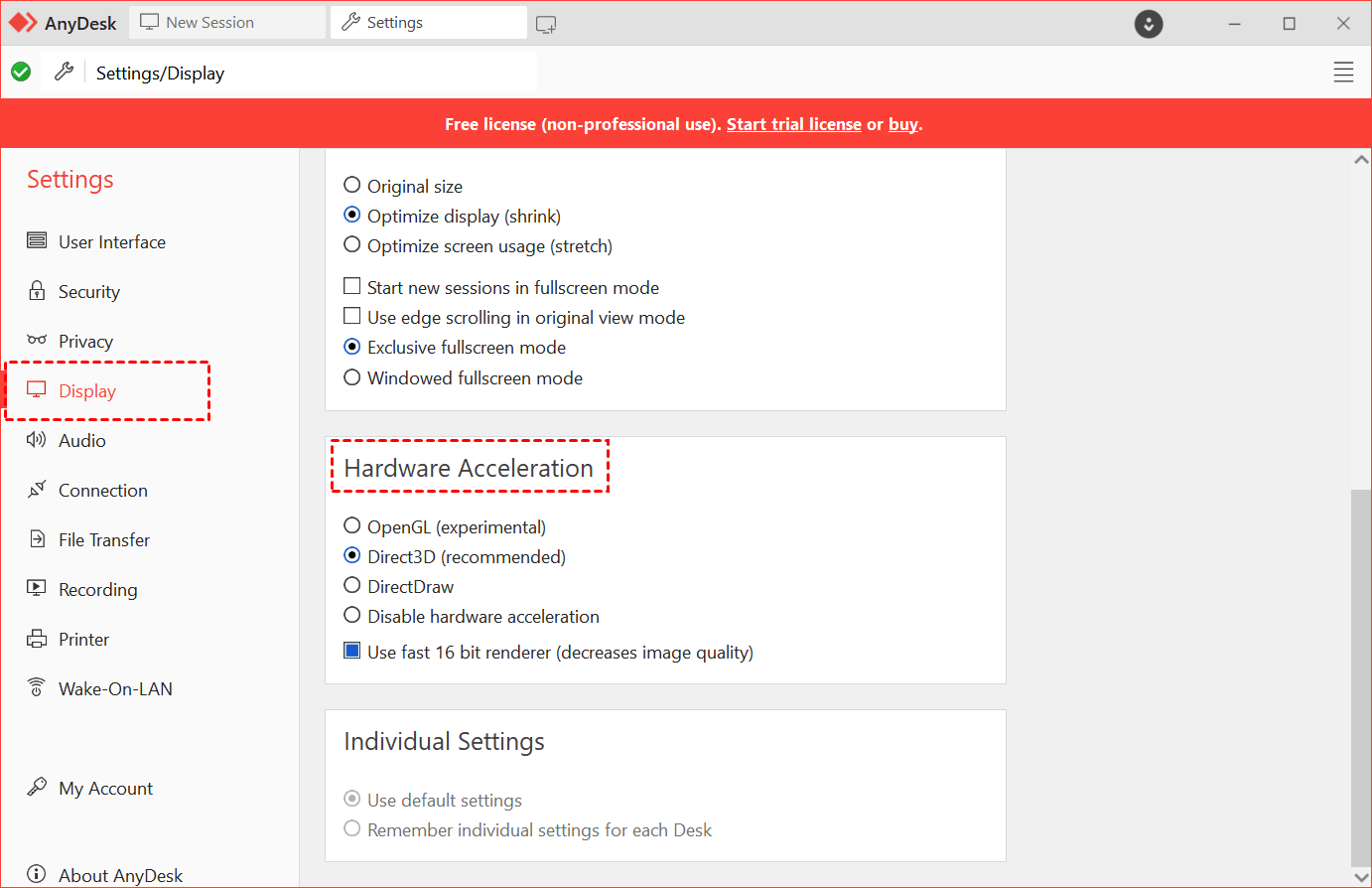Open the hamburger menu at top right
Image resolution: width=1372 pixels, height=888 pixels.
pyautogui.click(x=1343, y=73)
